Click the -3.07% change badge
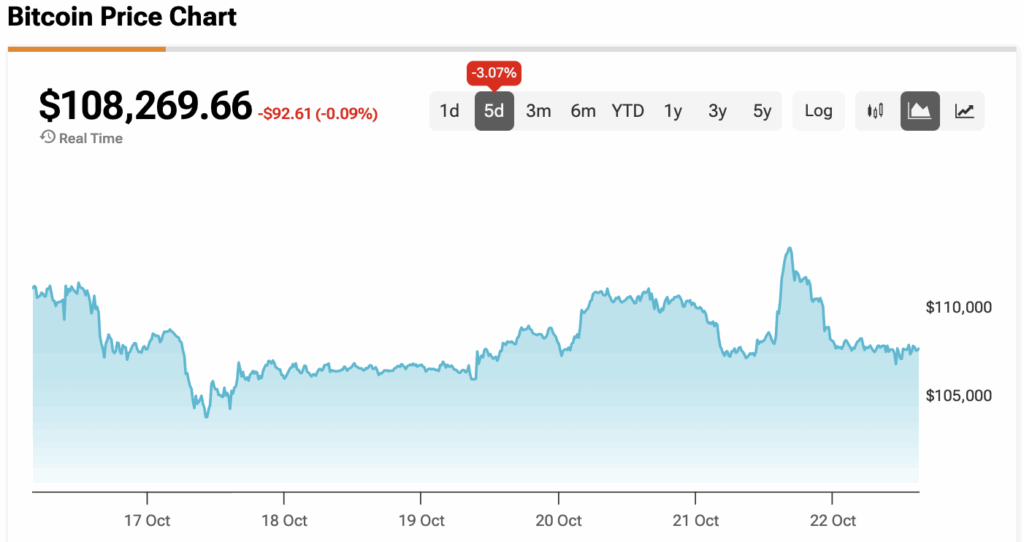Screen dimensions: 1024x542 494,73
